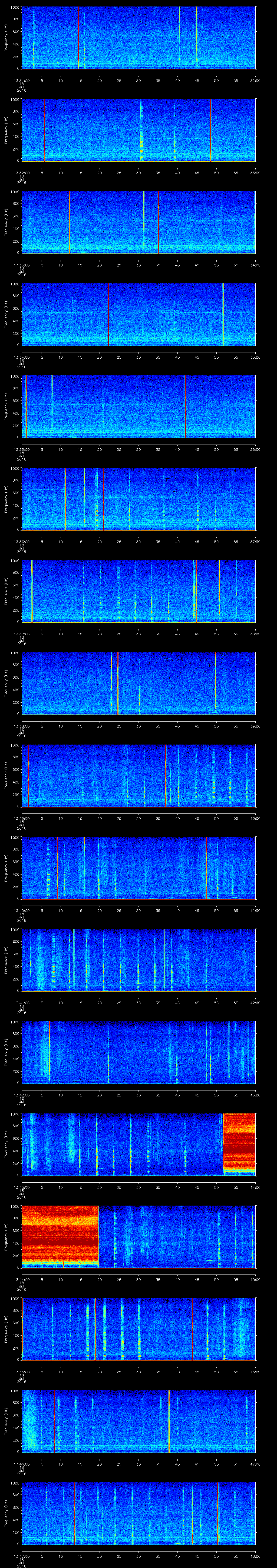The height and width of the screenshot is (1568, 277).
Task: Click the spectrogram panel for minute 13:36:00
Action: (x=139, y=499)
